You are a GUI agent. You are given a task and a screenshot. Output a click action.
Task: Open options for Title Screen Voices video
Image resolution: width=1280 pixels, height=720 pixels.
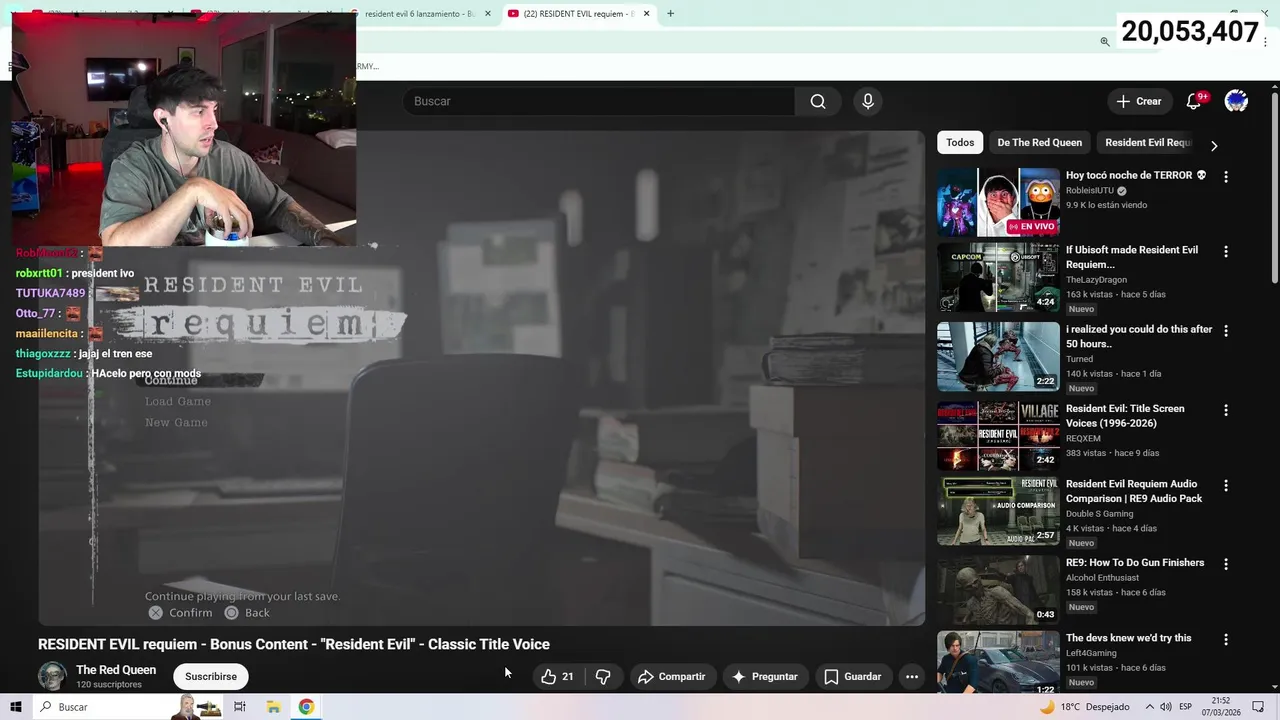[1226, 410]
